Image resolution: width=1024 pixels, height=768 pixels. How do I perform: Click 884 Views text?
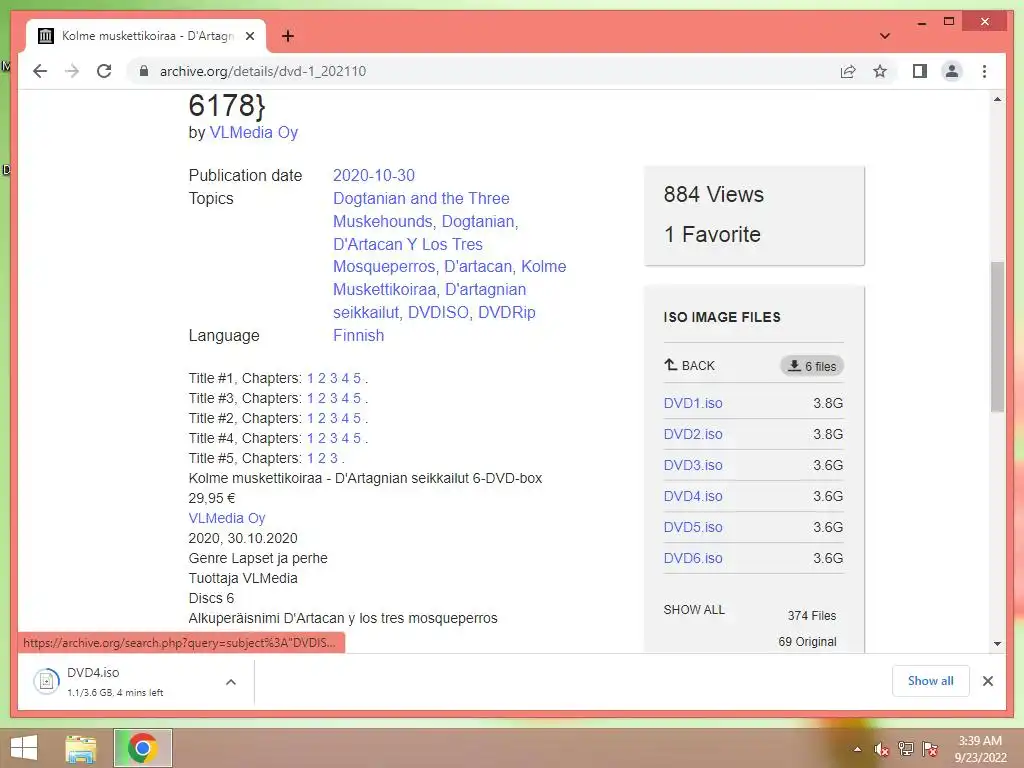tap(713, 195)
